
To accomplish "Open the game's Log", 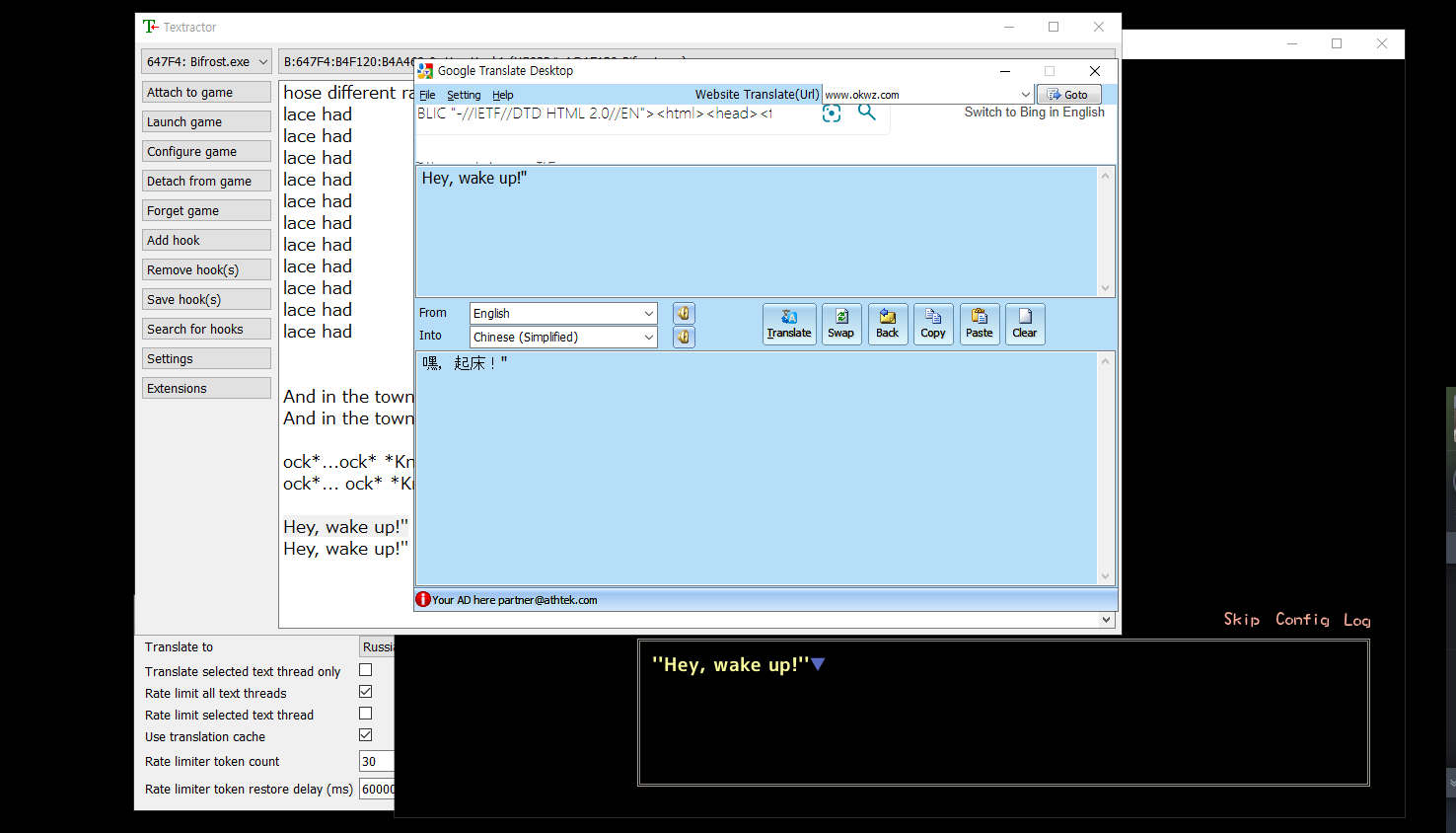I will 1357,620.
